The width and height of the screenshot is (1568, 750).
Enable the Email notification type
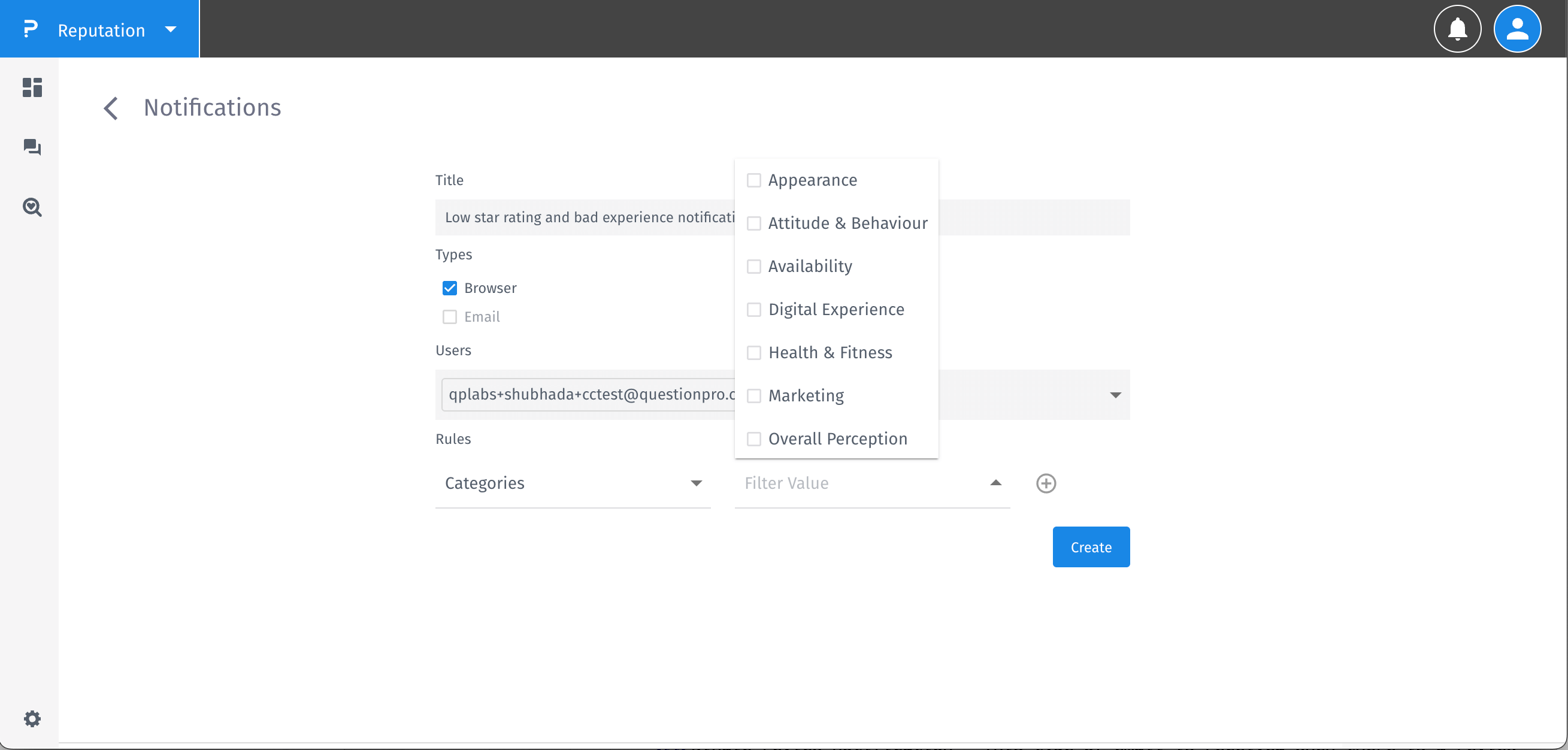[449, 316]
